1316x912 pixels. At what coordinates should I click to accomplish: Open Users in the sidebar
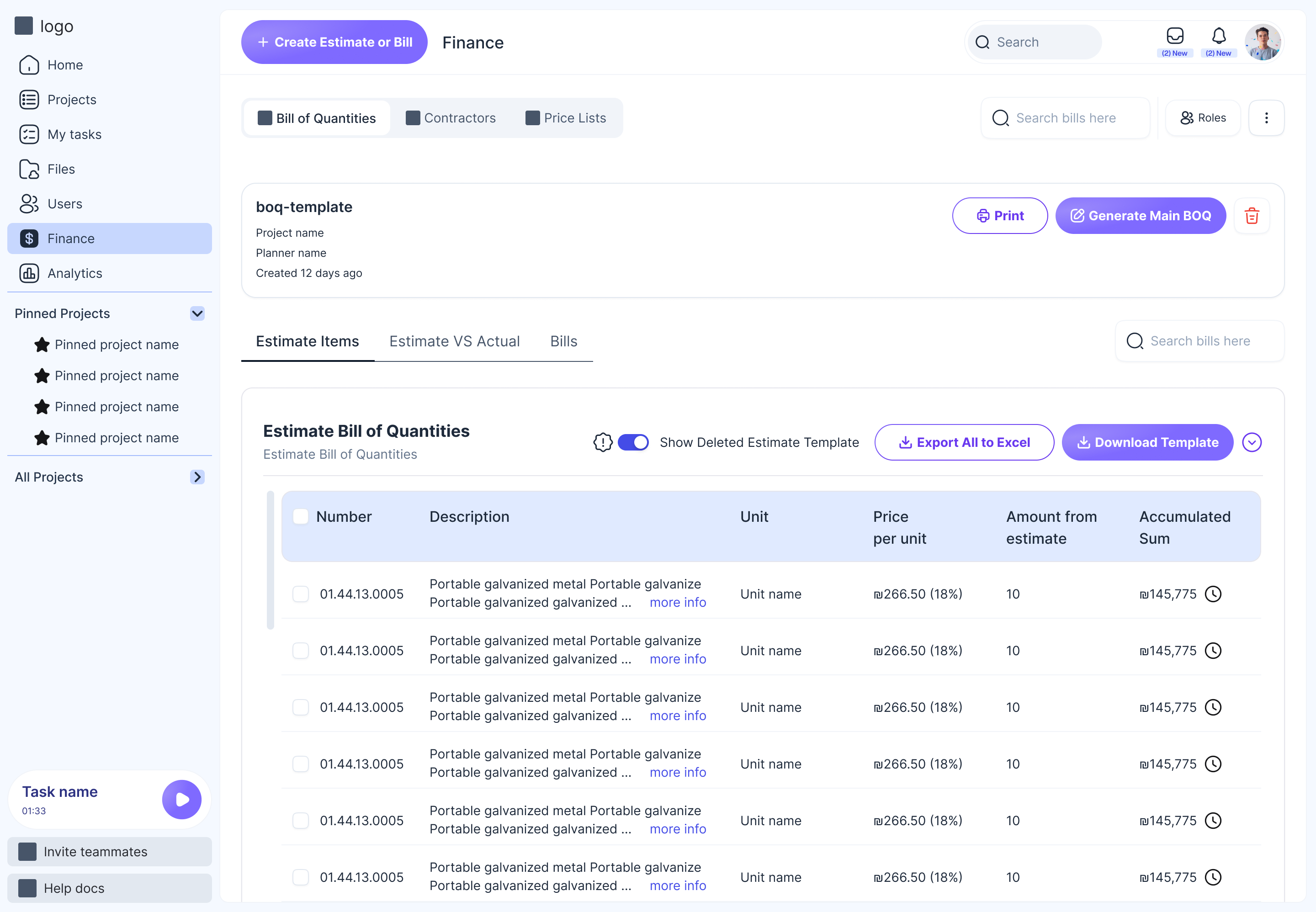pos(109,204)
